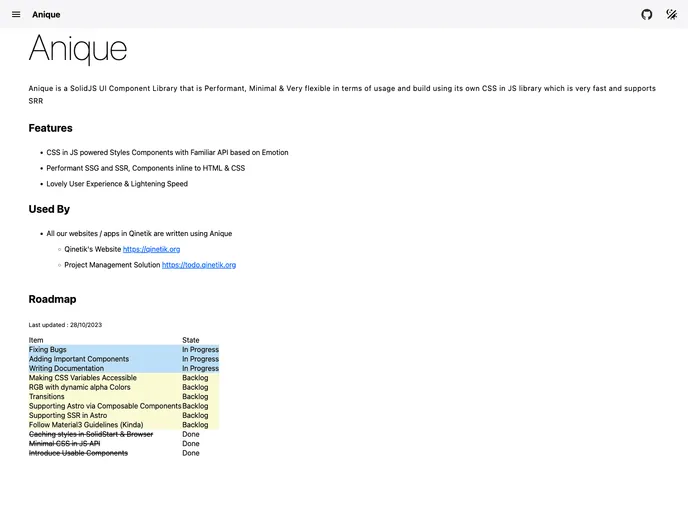
Task: Open the GitHub repository icon
Action: [646, 15]
